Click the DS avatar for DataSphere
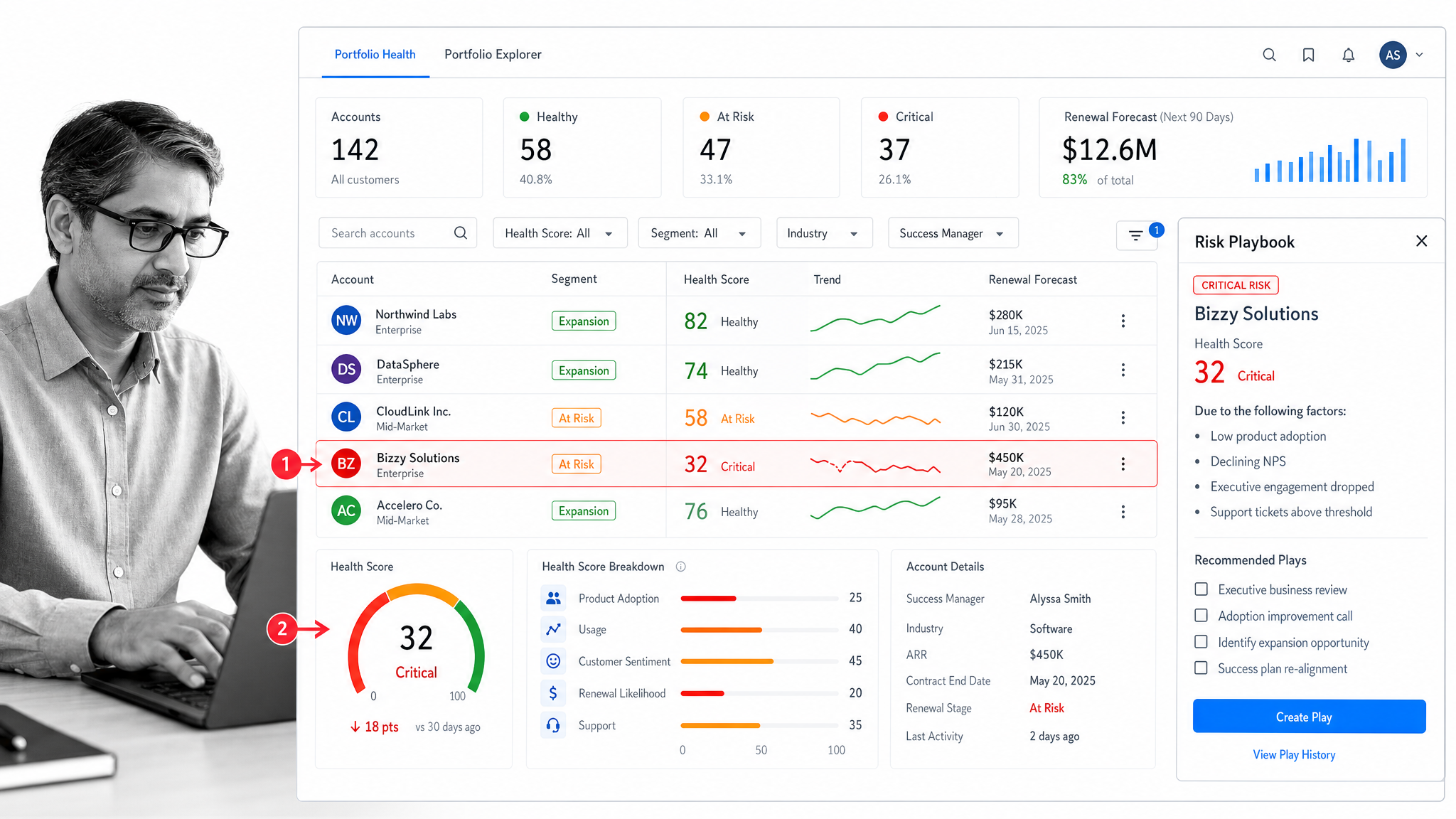 346,369
